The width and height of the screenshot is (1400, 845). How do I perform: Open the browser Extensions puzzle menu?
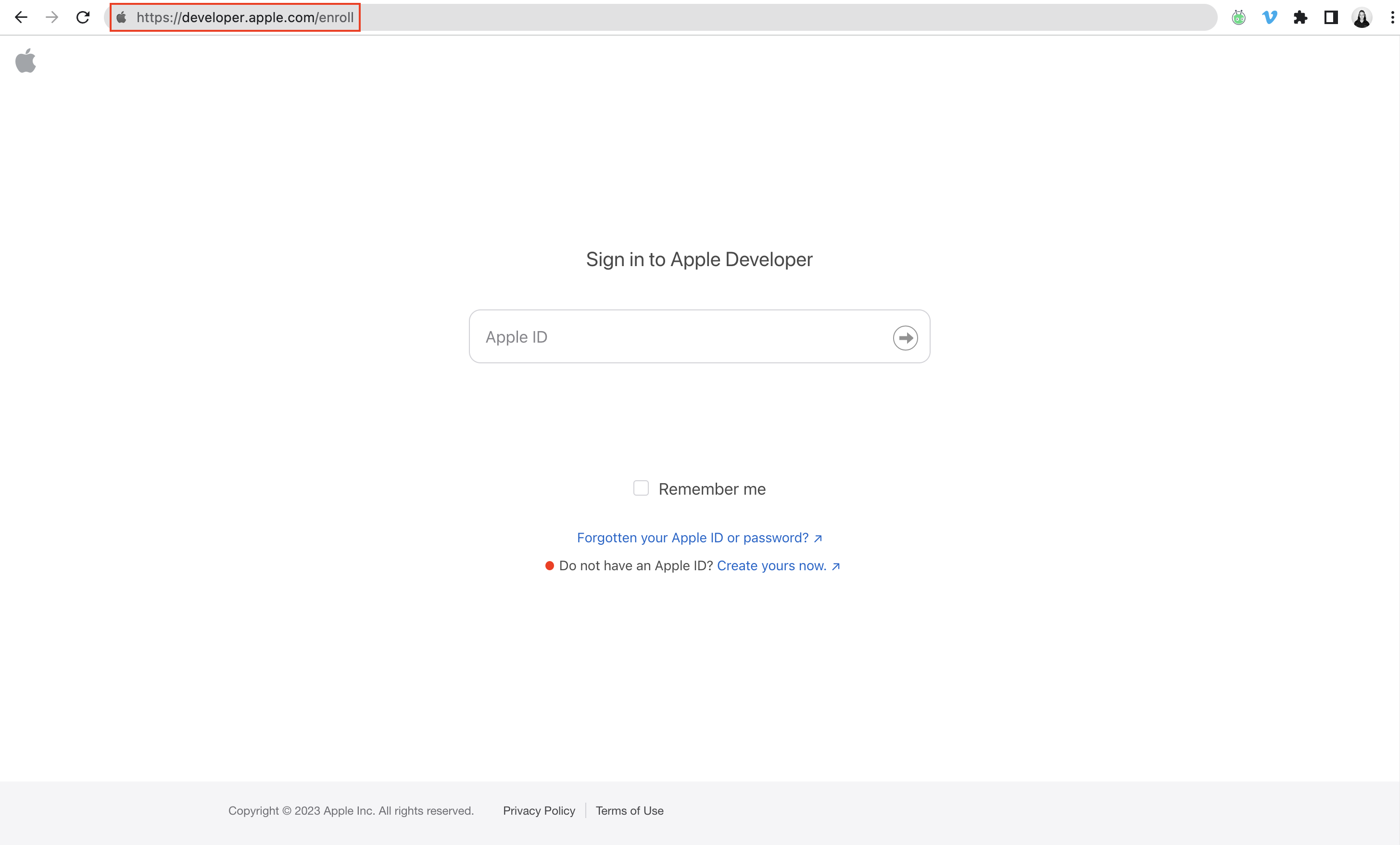(x=1300, y=17)
